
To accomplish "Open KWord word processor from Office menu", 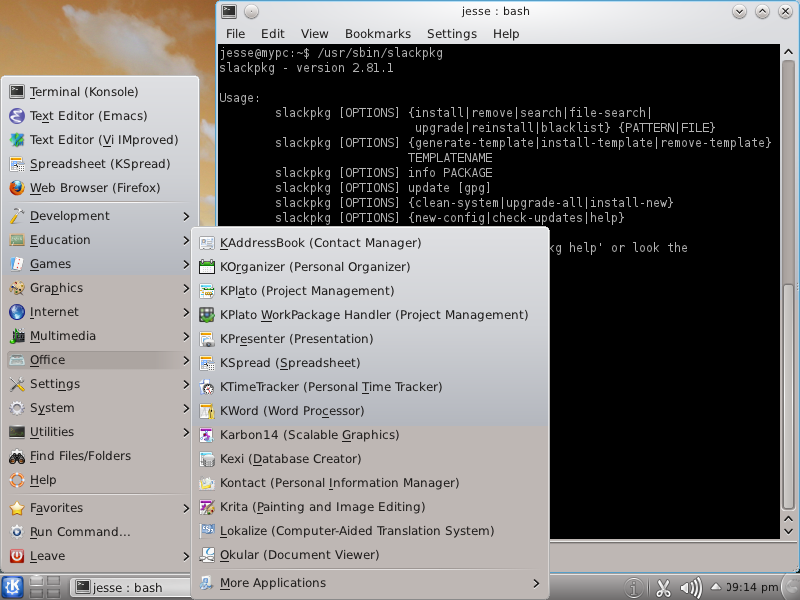I will point(292,411).
